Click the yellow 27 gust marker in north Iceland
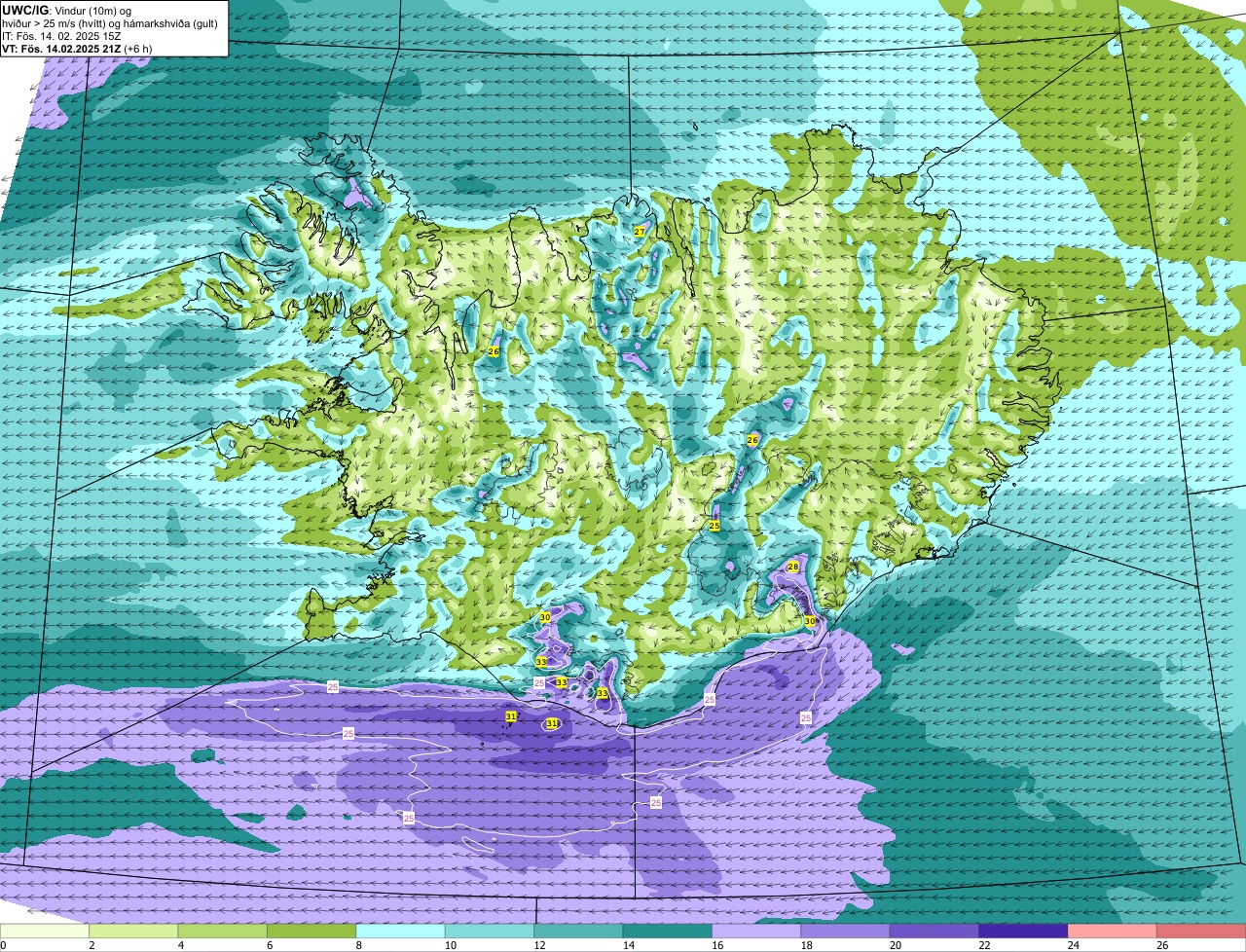The width and height of the screenshot is (1246, 952). [x=640, y=231]
